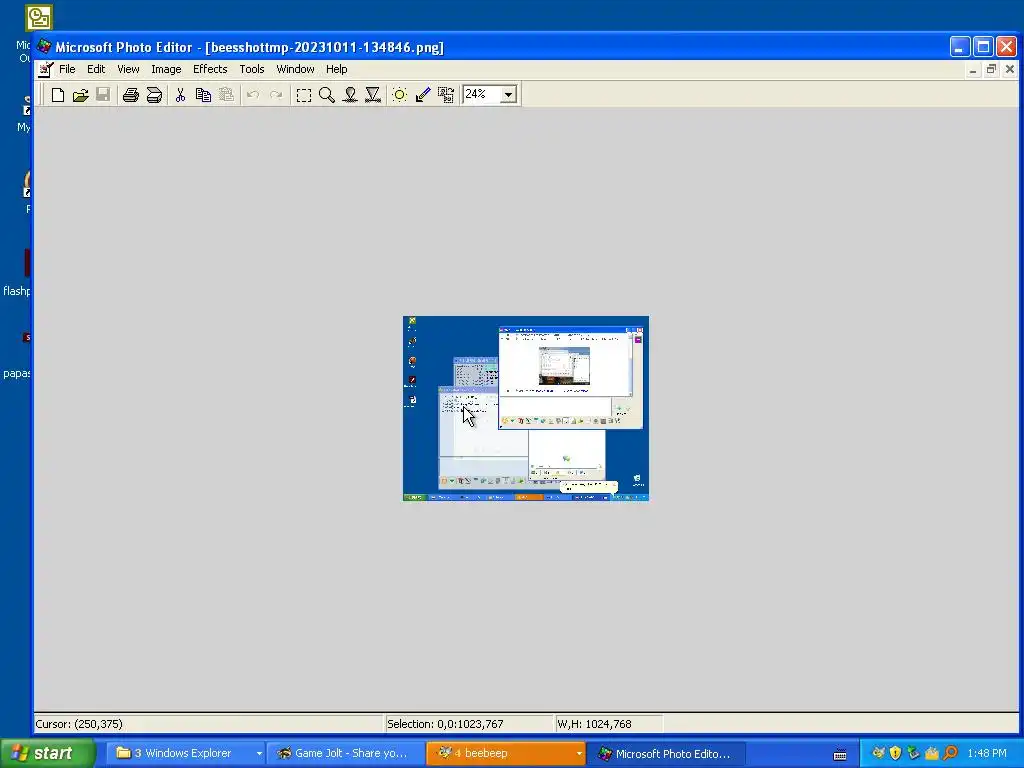Close the beesshottmp document window

1010,69
